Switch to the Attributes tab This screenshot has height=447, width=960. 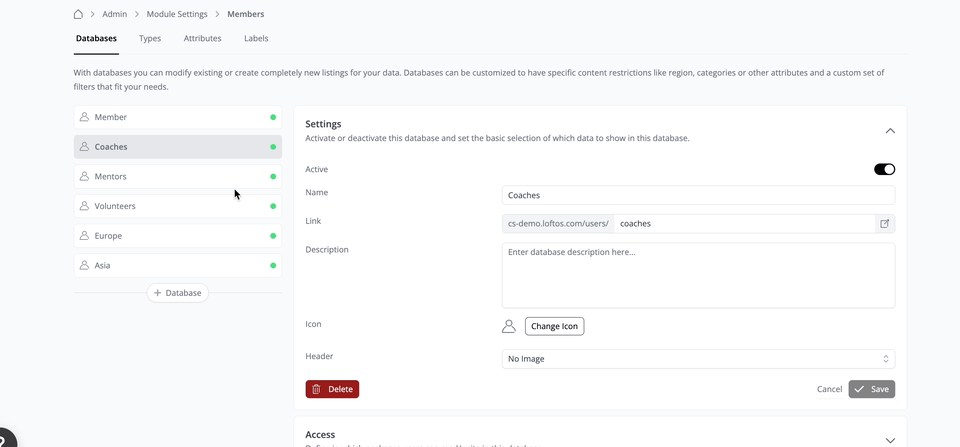[202, 39]
